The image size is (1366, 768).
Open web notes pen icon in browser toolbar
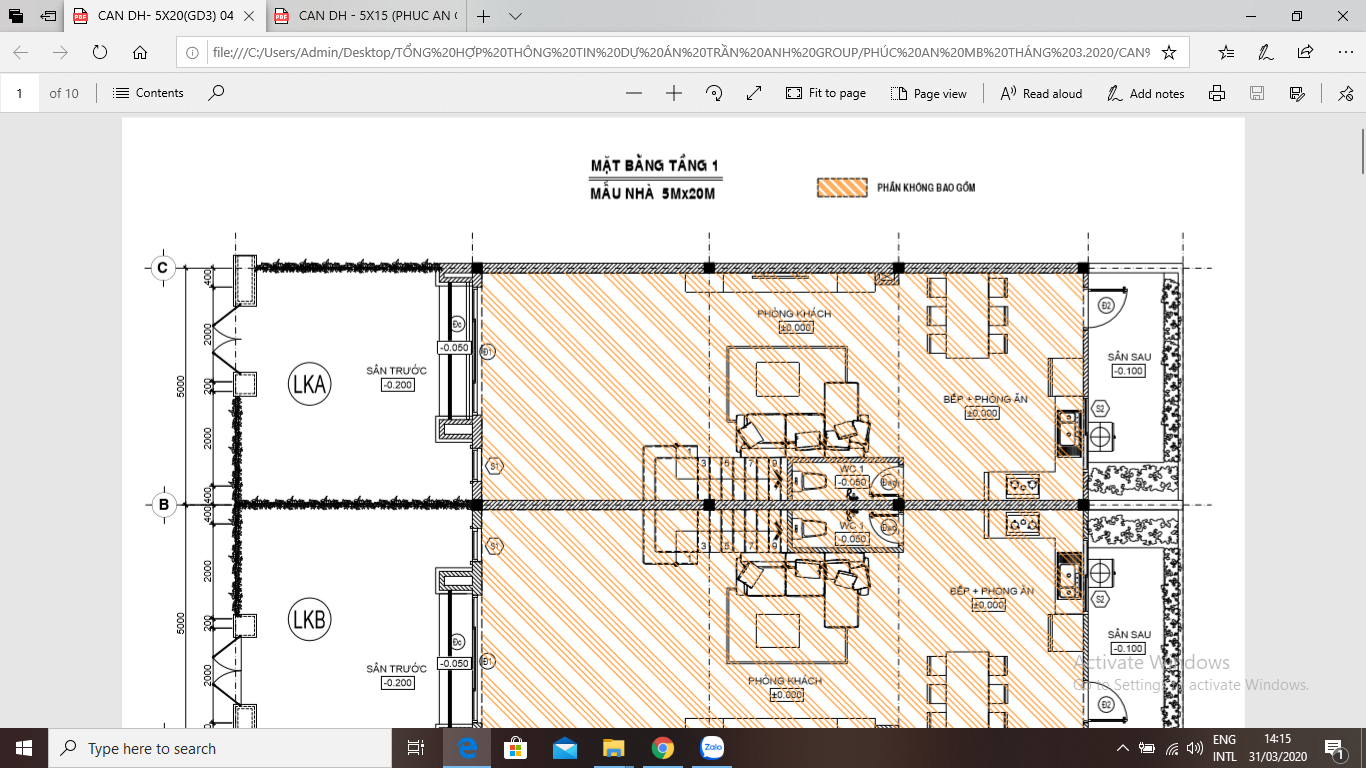point(1265,52)
